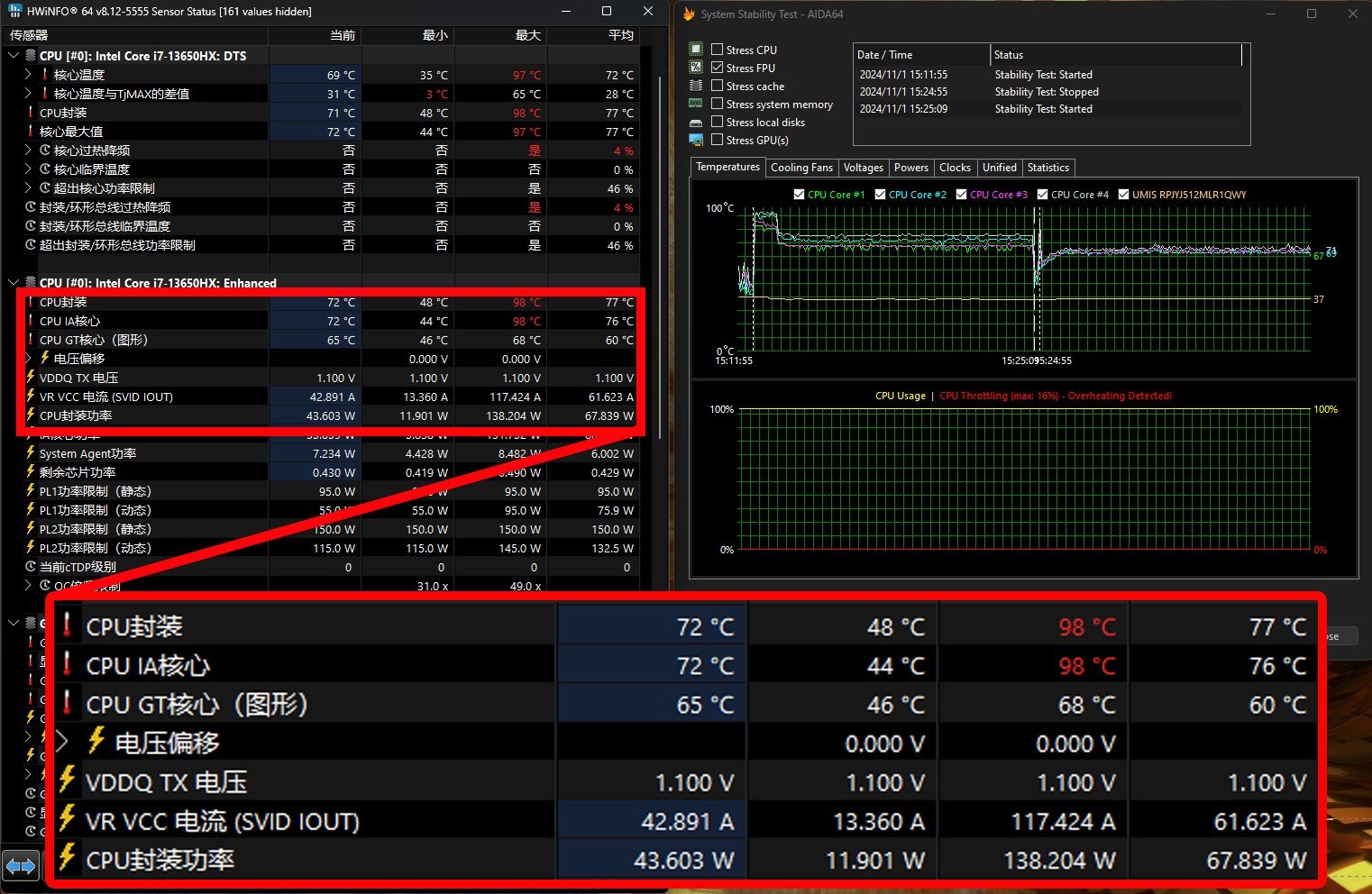Click the clock icon of 超出封装/环形总线功率限制
1372x894 pixels.
point(31,245)
